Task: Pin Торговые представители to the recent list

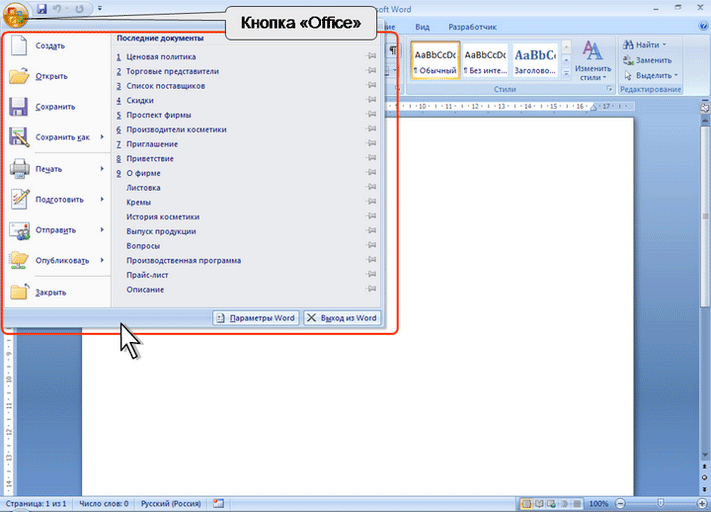Action: coord(371,70)
